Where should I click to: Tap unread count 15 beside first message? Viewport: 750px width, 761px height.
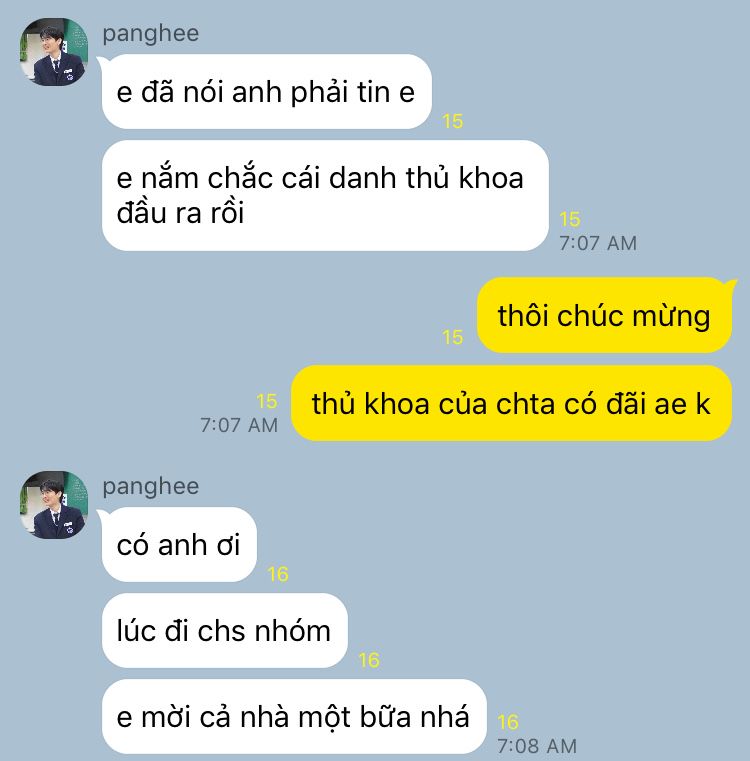click(452, 121)
